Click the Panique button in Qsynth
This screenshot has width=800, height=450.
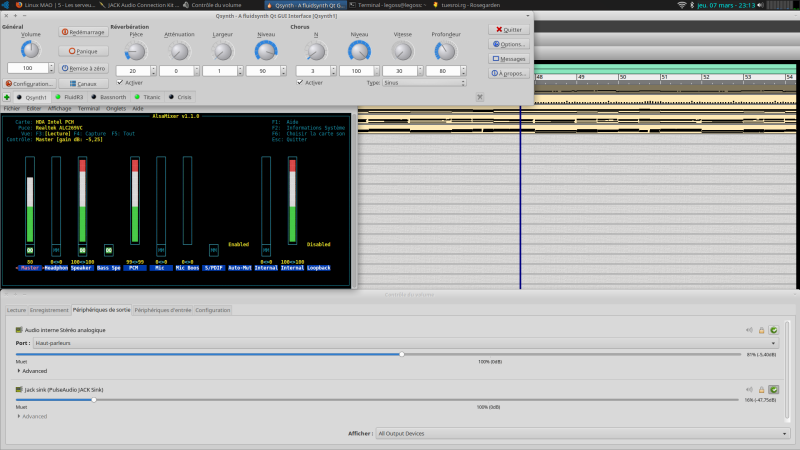[85, 50]
